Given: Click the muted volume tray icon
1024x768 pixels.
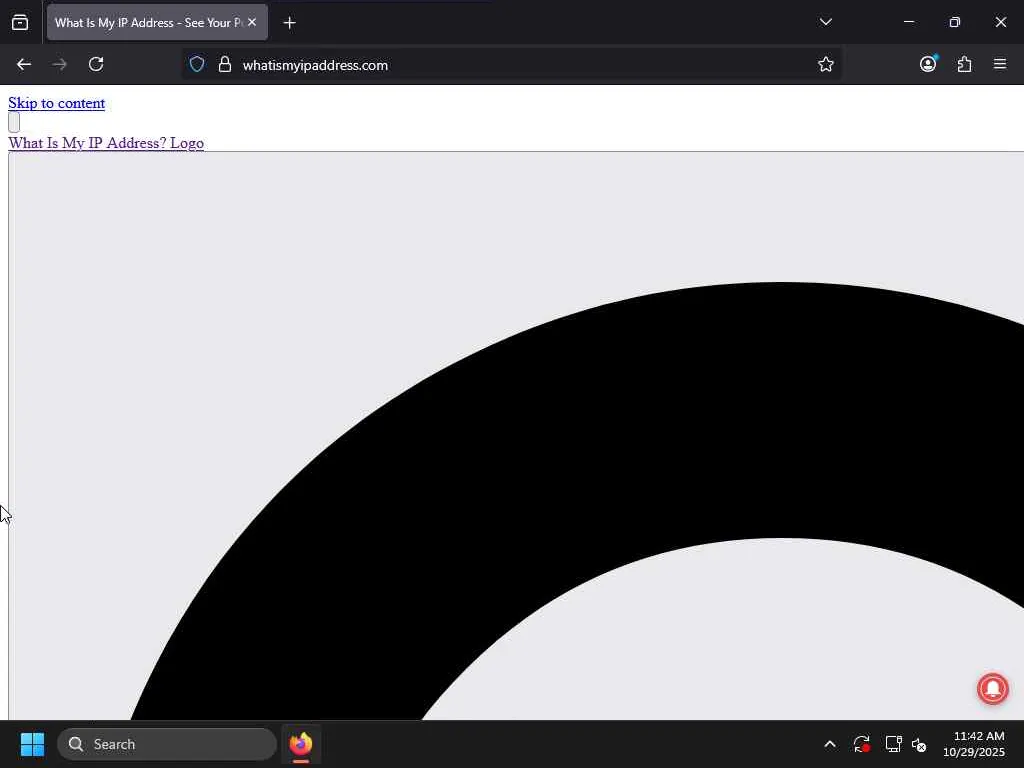Looking at the screenshot, I should point(920,744).
